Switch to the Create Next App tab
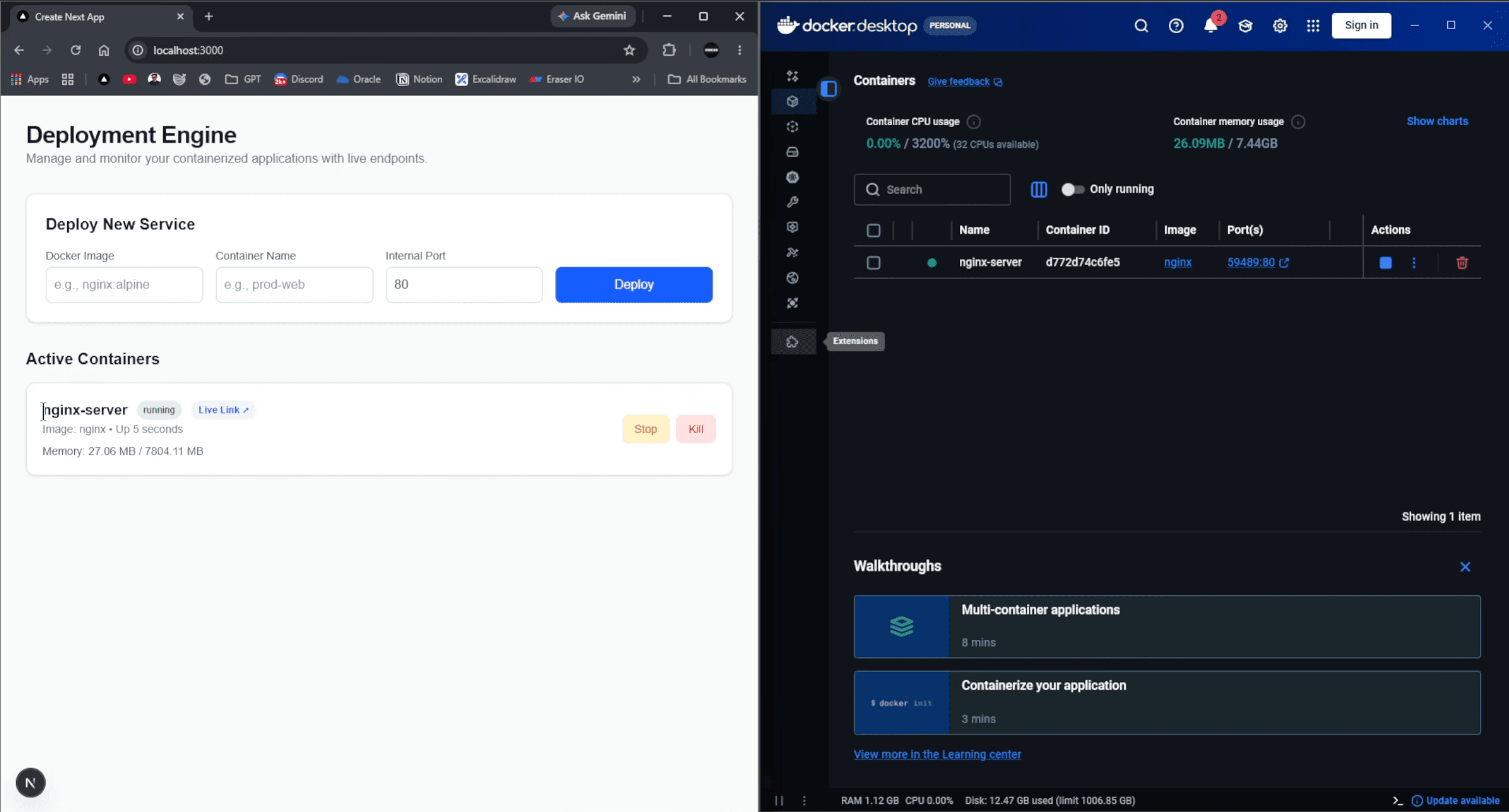1509x812 pixels. [x=100, y=17]
